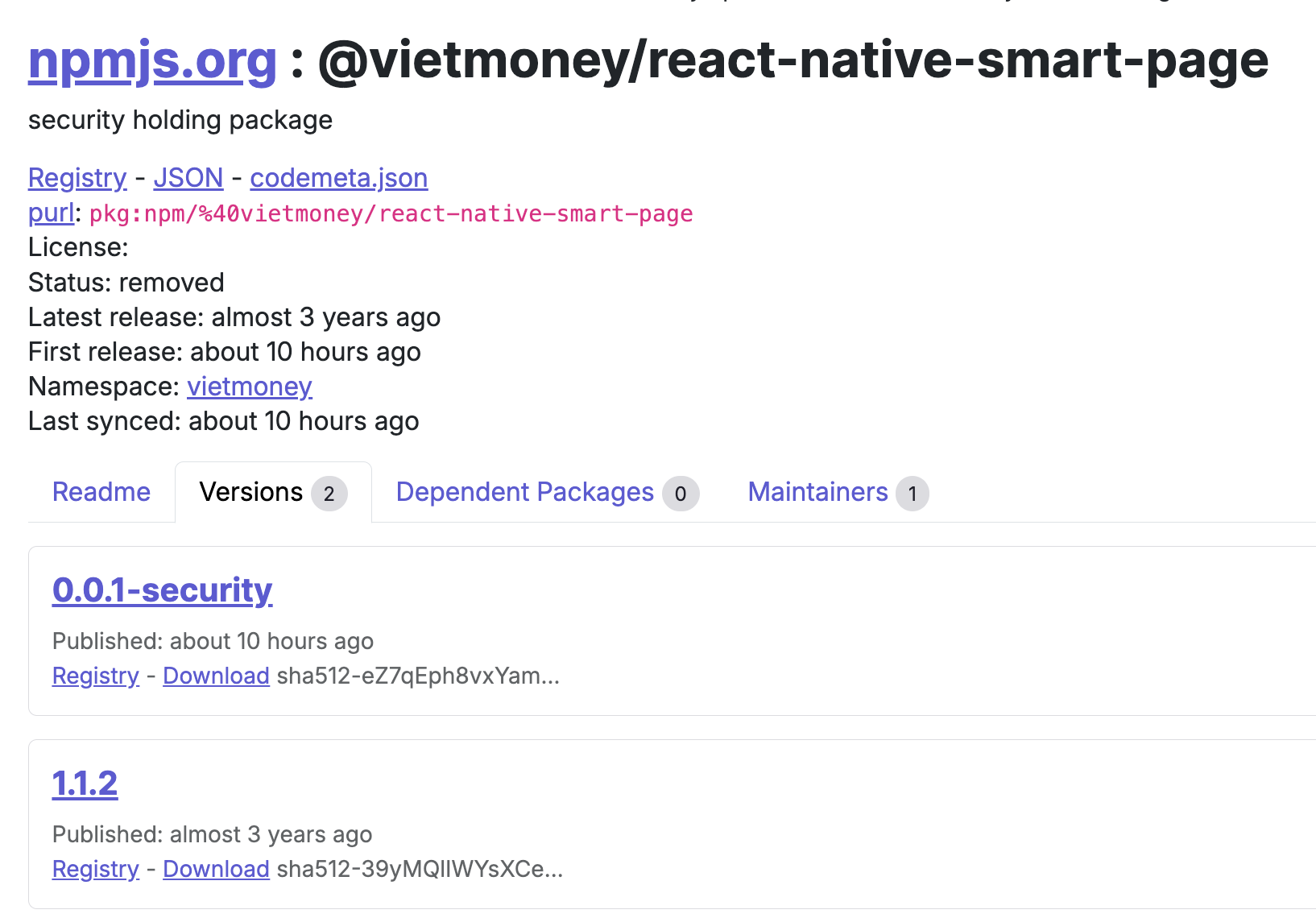
Task: Download the 0.0.1-security version
Action: click(217, 676)
